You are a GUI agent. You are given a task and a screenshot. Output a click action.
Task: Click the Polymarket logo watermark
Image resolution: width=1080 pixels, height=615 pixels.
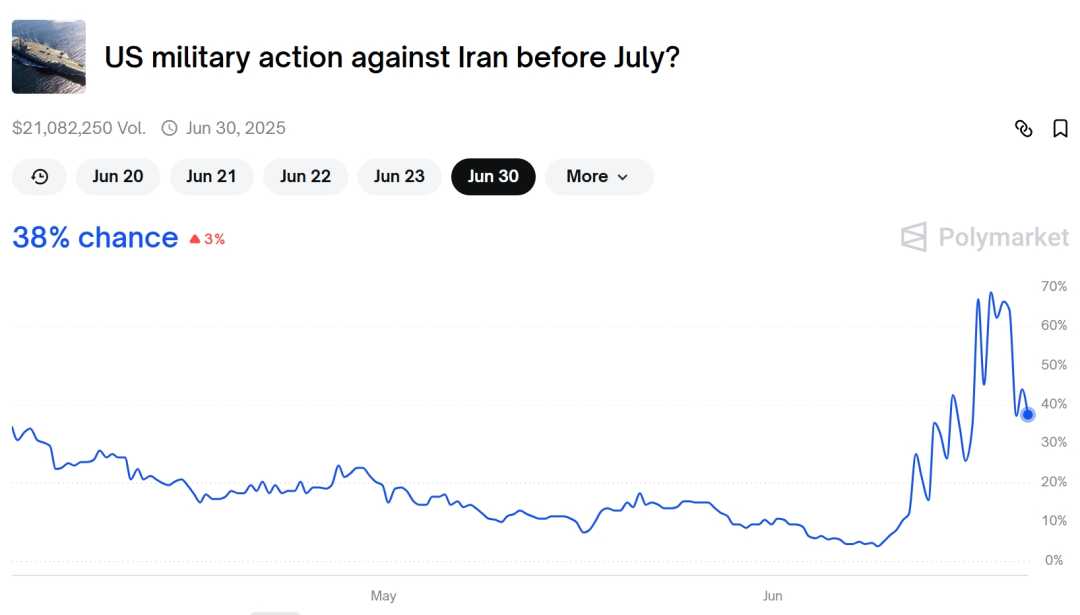coord(984,237)
